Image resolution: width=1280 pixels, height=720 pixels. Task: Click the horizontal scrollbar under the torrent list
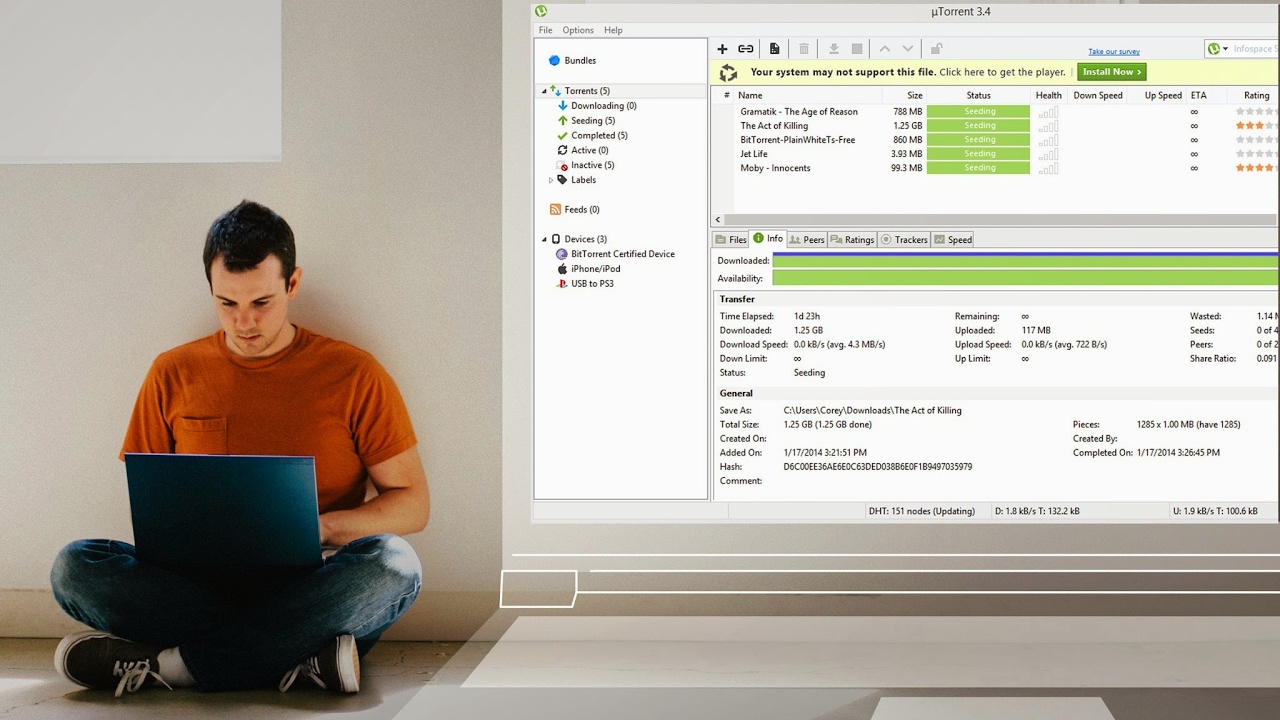pos(1001,220)
